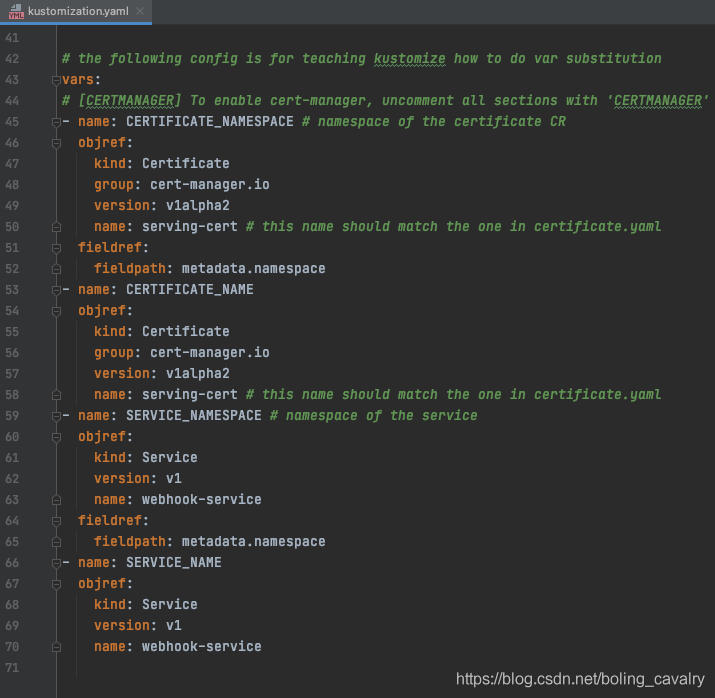This screenshot has width=715, height=698.
Task: Click 'cert-manager.io' on line 48
Action: pyautogui.click(x=210, y=185)
